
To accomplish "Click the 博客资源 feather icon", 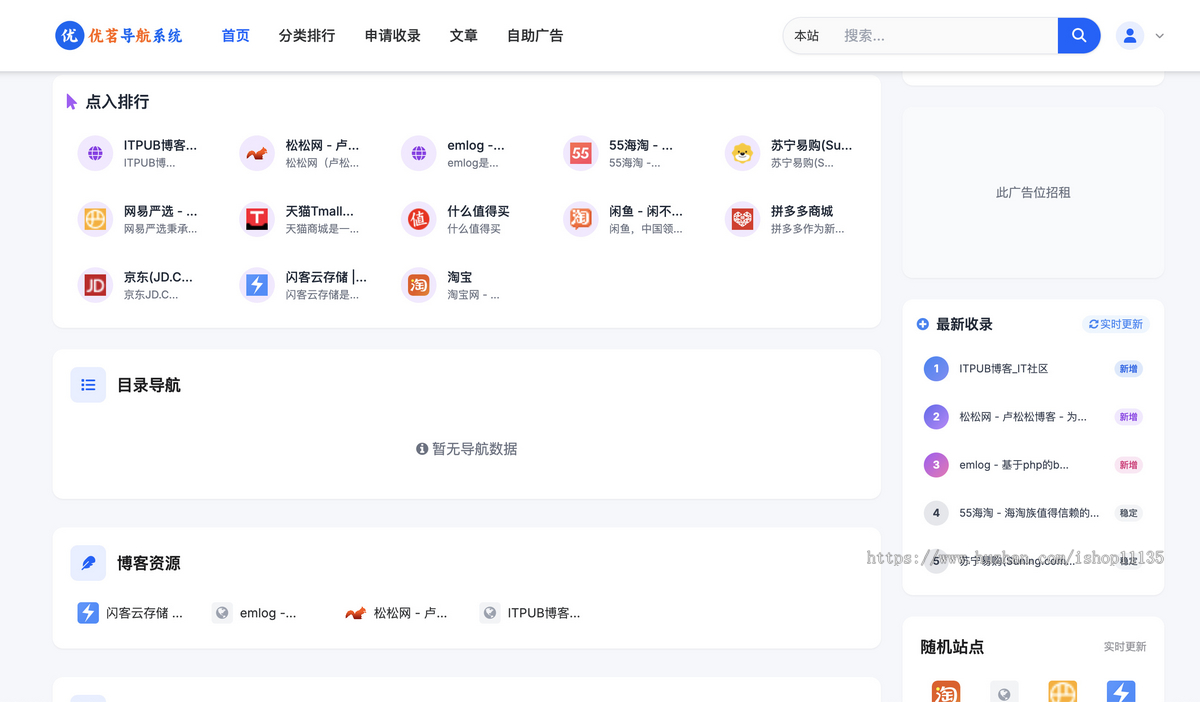I will point(88,563).
